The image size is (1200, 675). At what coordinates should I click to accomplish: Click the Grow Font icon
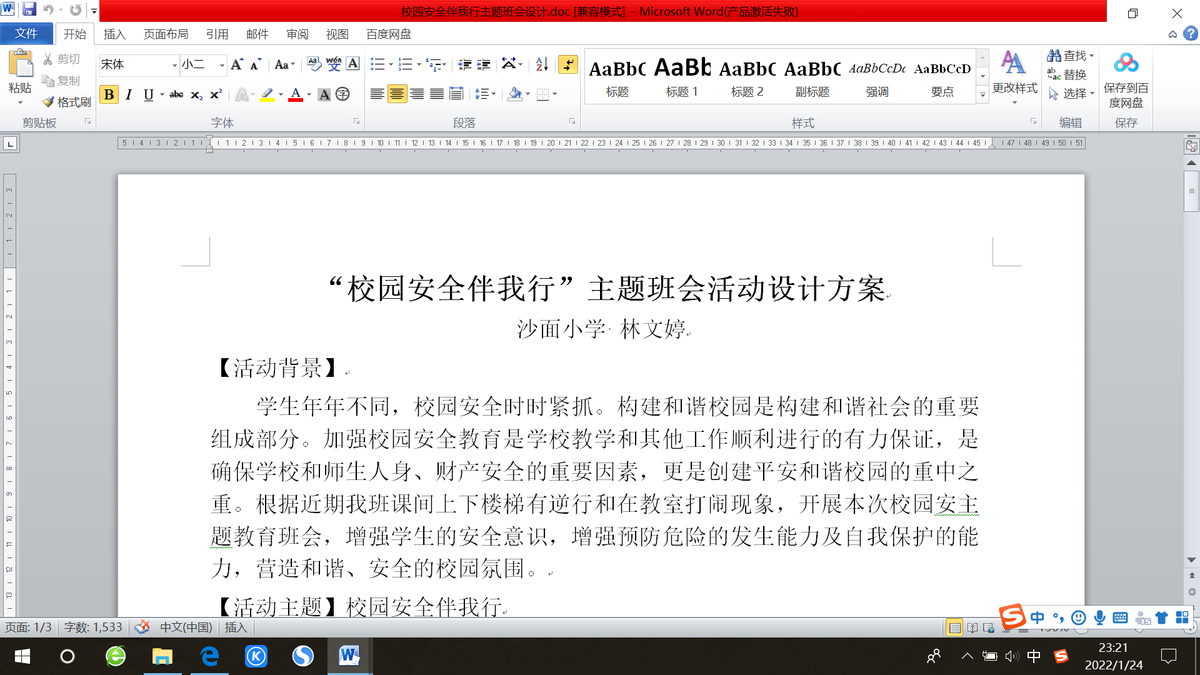[237, 64]
